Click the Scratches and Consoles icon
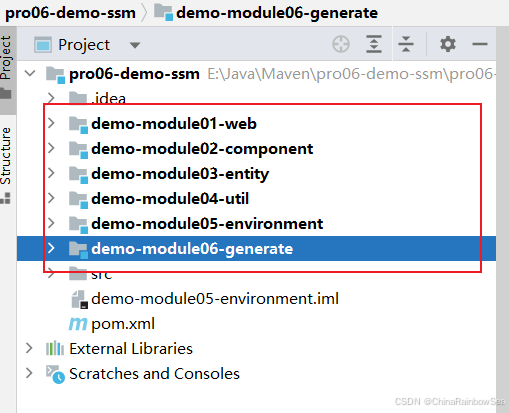The width and height of the screenshot is (509, 413). (55, 374)
